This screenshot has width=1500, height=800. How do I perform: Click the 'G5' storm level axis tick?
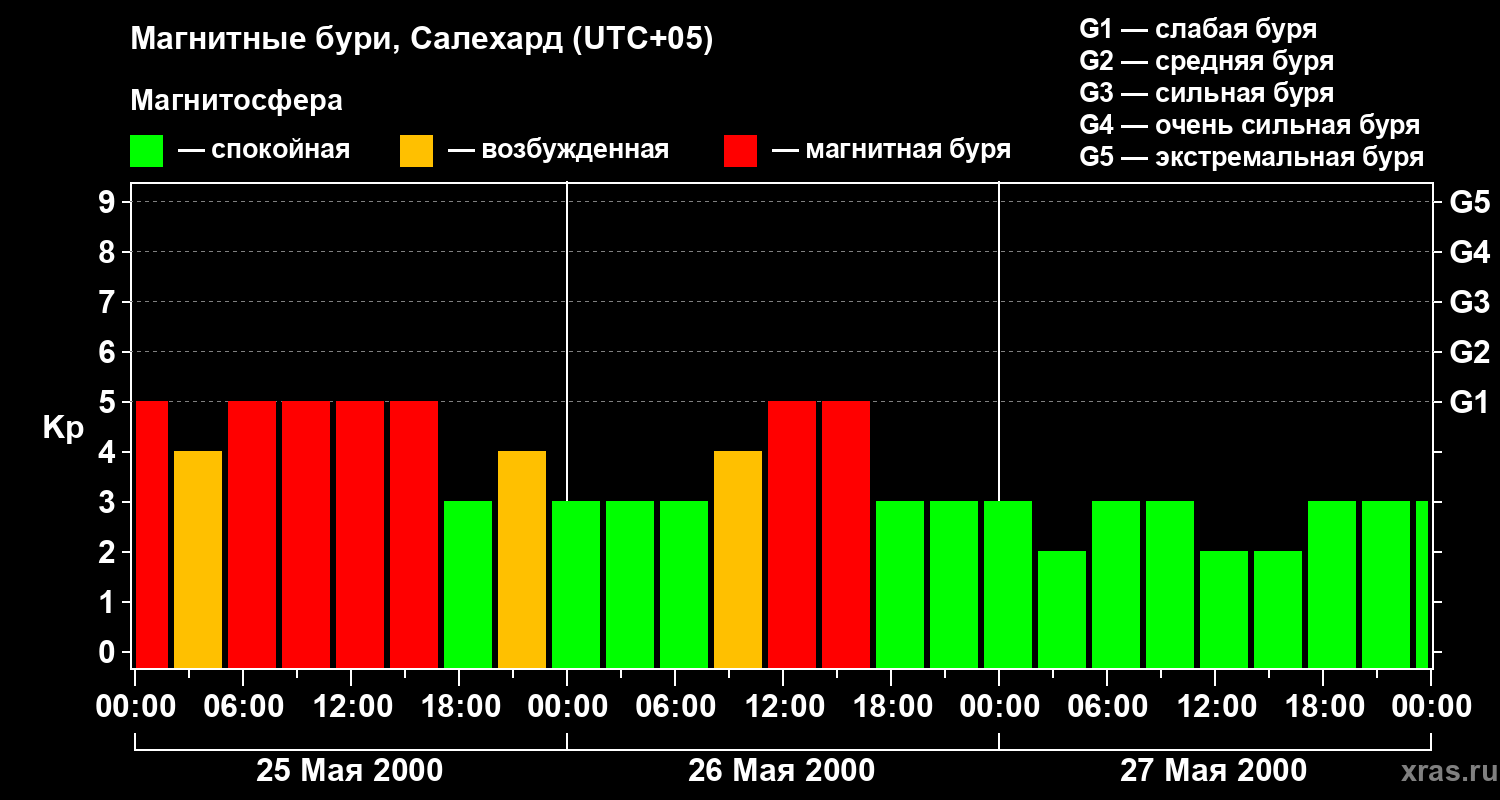[1469, 202]
